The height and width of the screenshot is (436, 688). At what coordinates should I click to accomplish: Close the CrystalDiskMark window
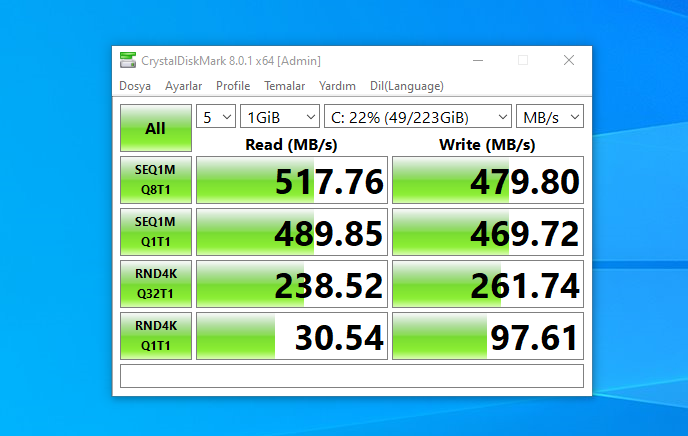pyautogui.click(x=569, y=60)
